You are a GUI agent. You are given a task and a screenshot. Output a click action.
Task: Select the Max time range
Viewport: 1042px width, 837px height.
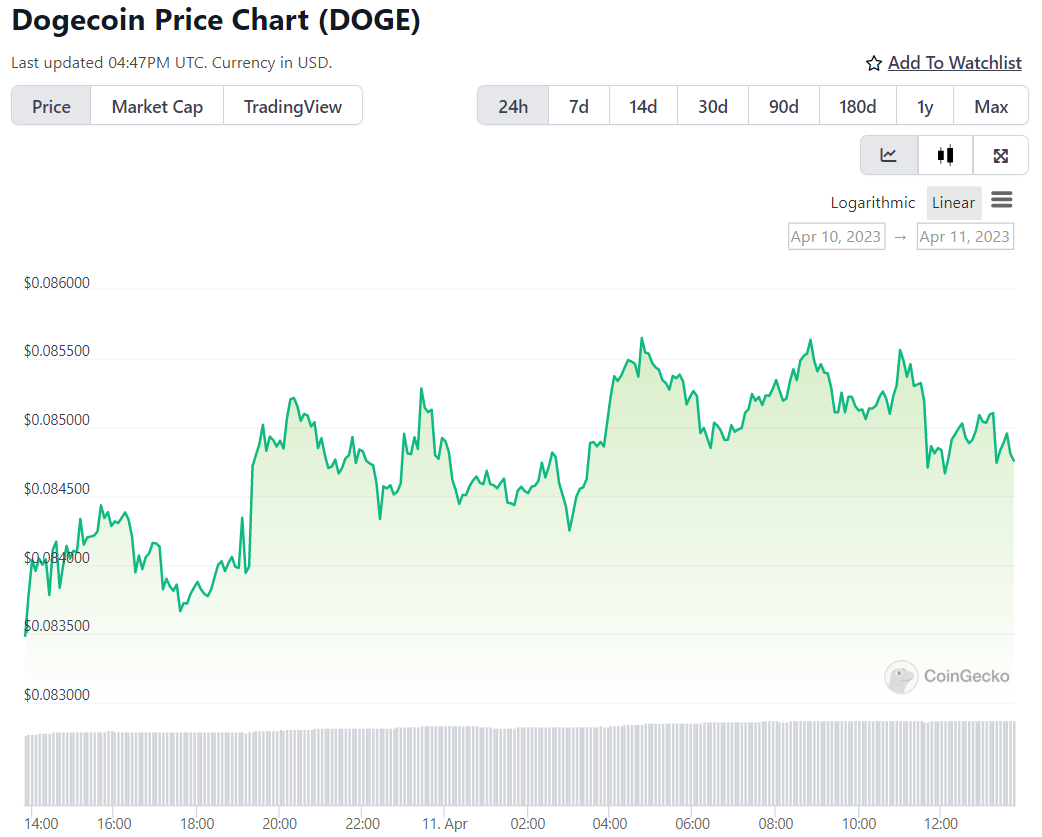(x=991, y=106)
